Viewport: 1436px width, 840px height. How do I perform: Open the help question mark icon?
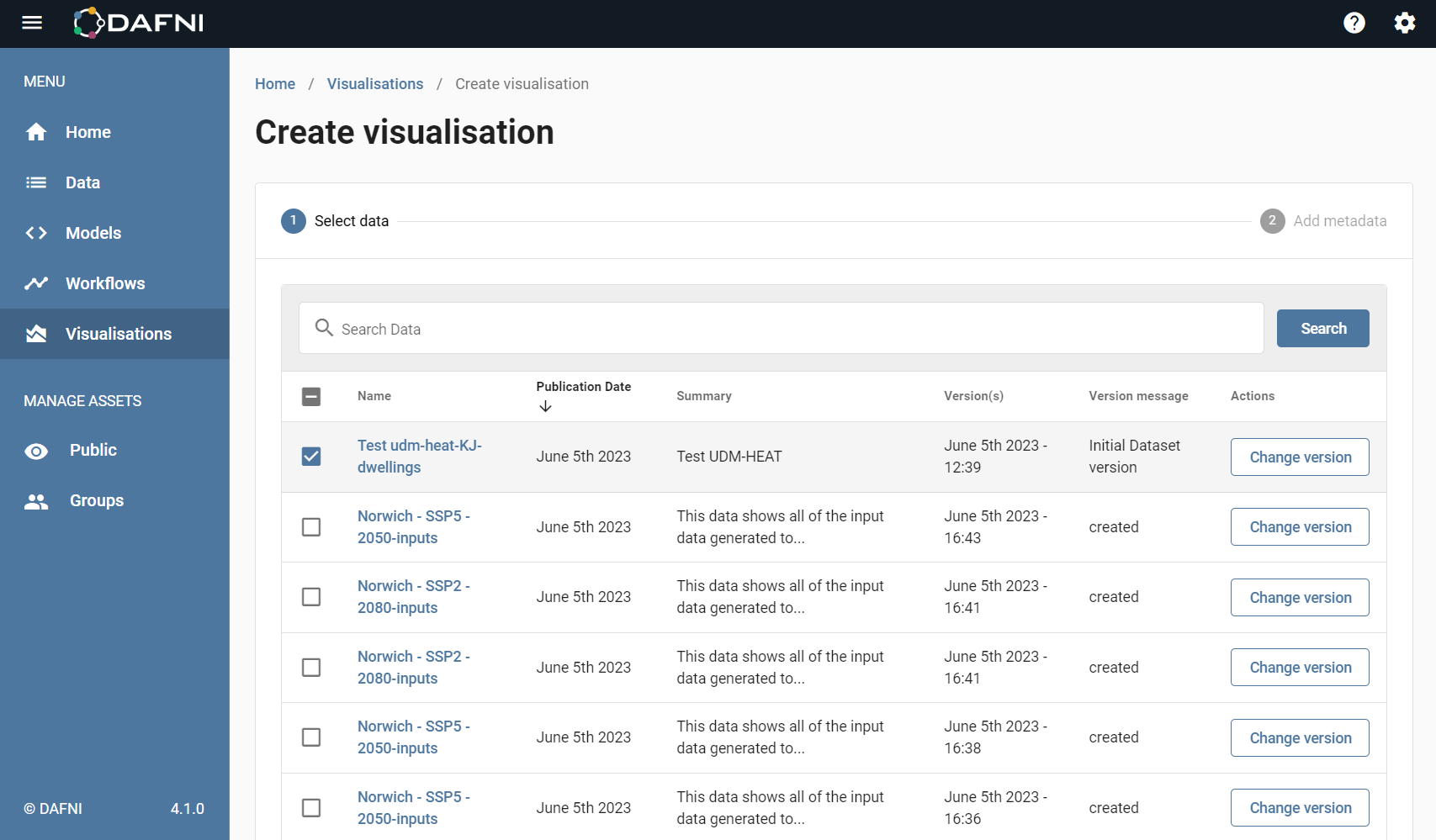pyautogui.click(x=1354, y=23)
